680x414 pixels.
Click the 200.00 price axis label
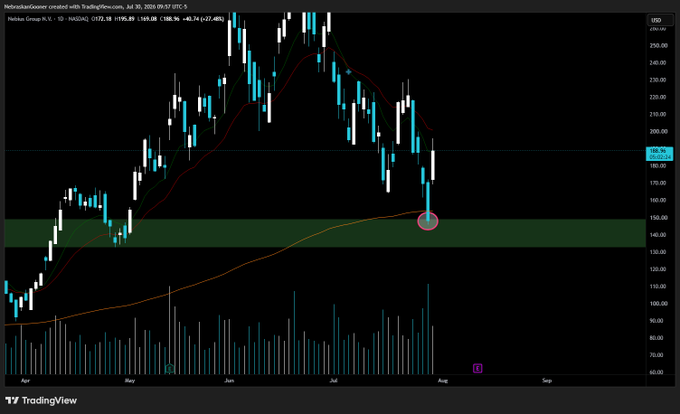(658, 131)
